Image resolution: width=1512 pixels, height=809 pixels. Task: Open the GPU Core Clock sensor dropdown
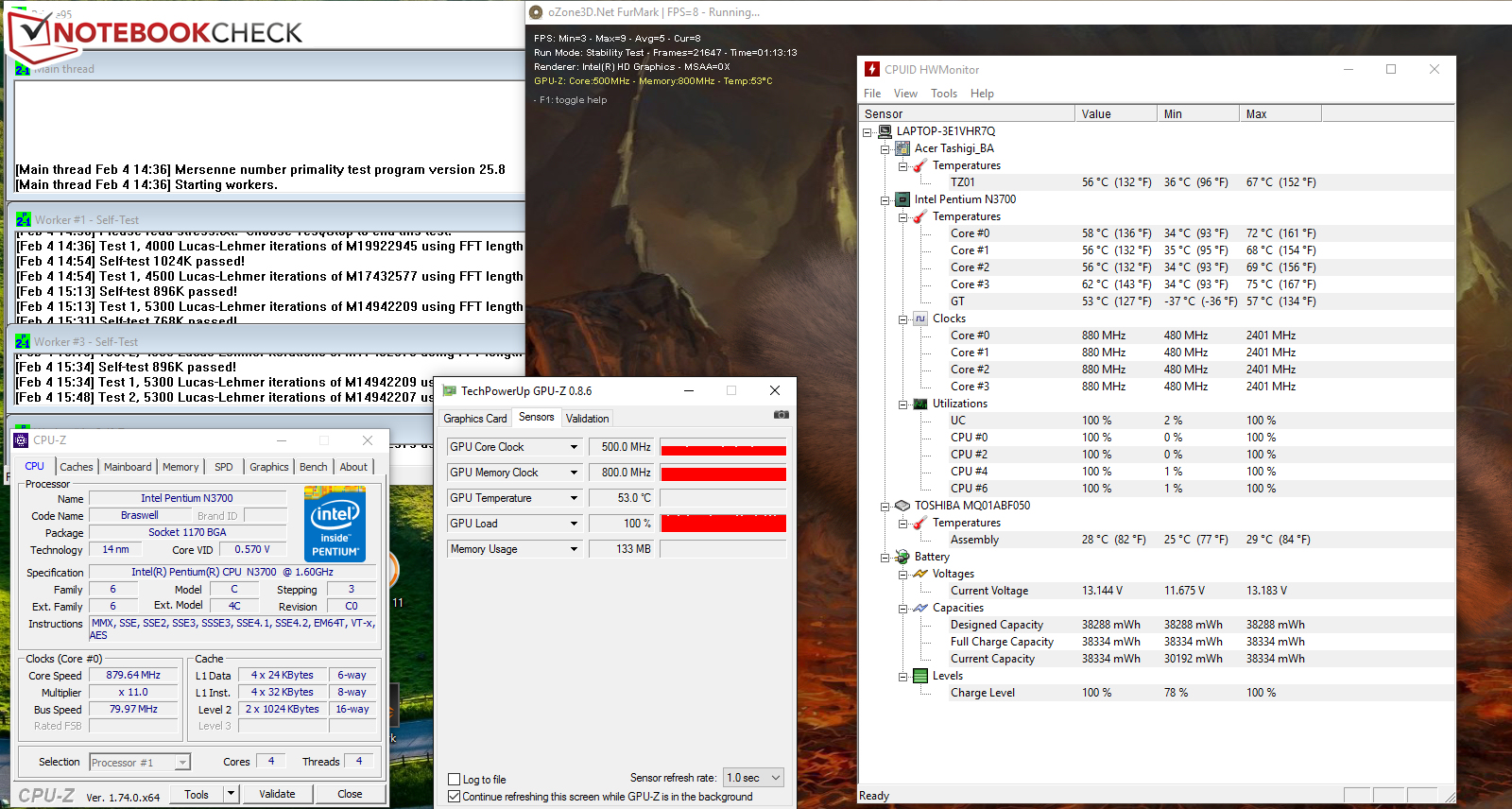574,447
